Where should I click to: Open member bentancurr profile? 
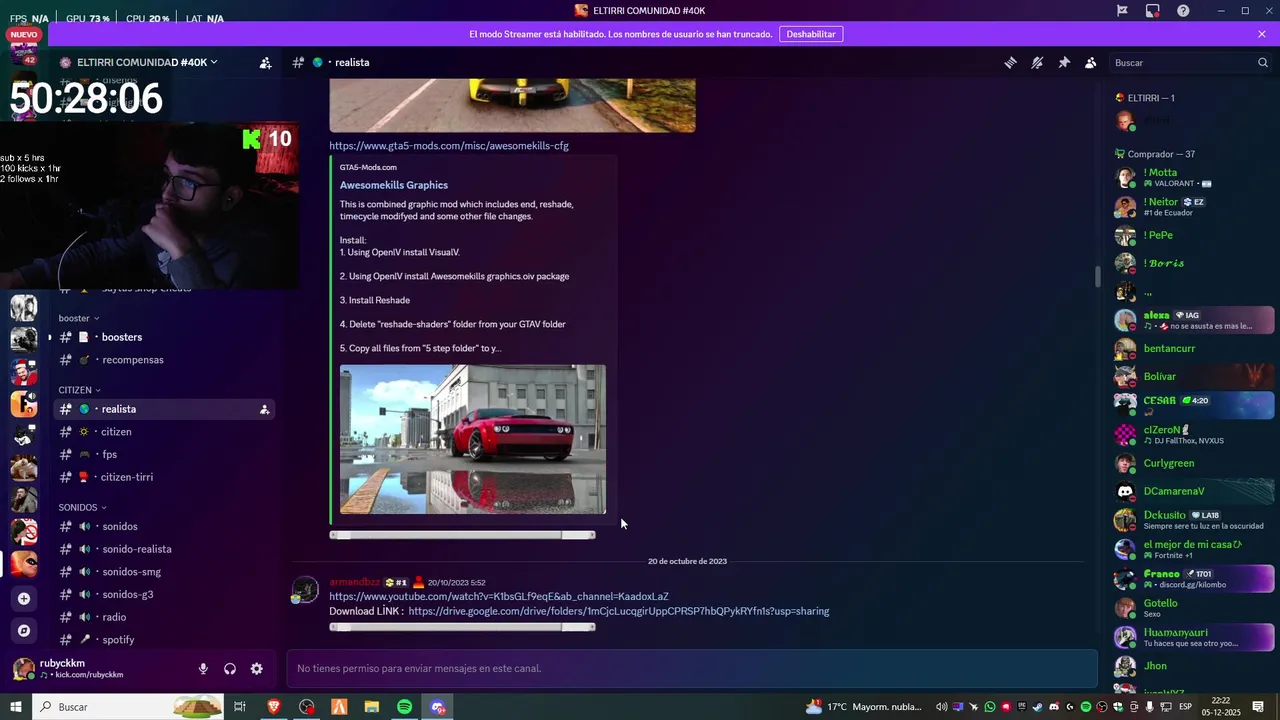[1194, 348]
